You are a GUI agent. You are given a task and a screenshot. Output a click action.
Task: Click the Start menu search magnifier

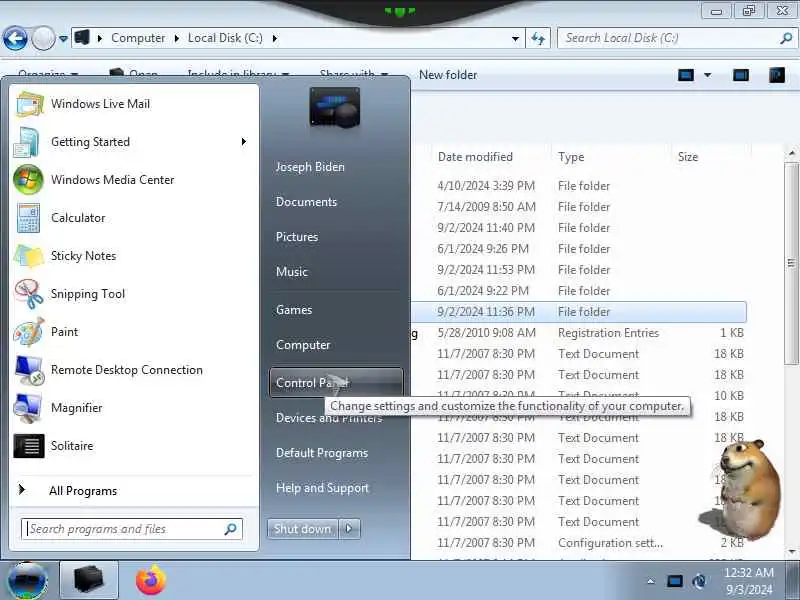tap(231, 529)
